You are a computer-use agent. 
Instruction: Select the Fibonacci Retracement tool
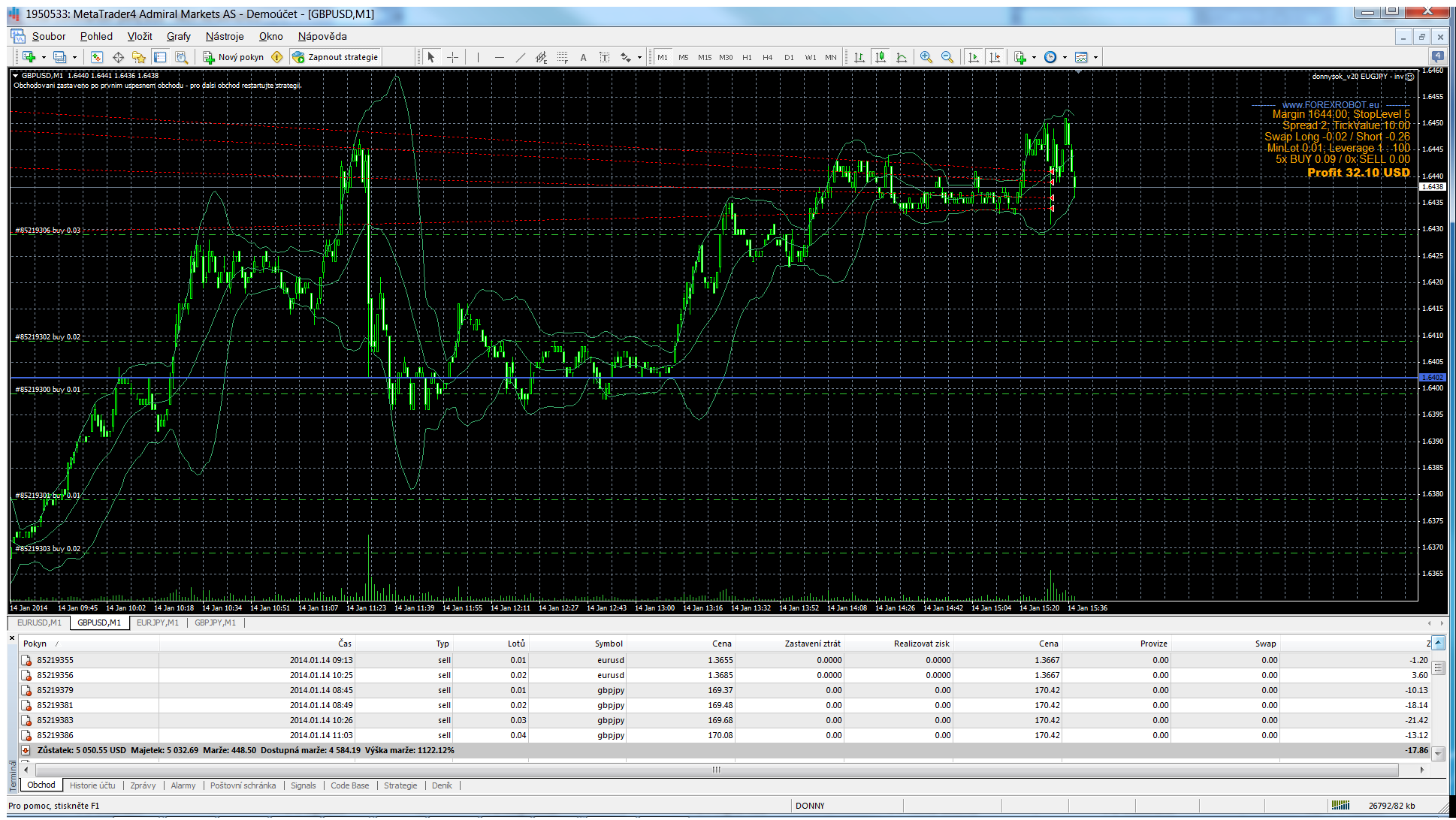pyautogui.click(x=563, y=57)
